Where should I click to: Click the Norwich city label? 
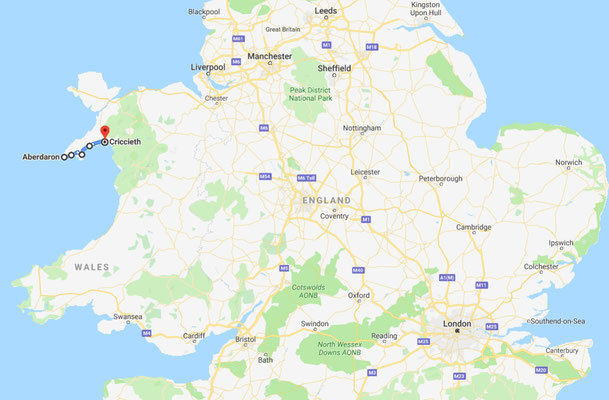click(569, 162)
